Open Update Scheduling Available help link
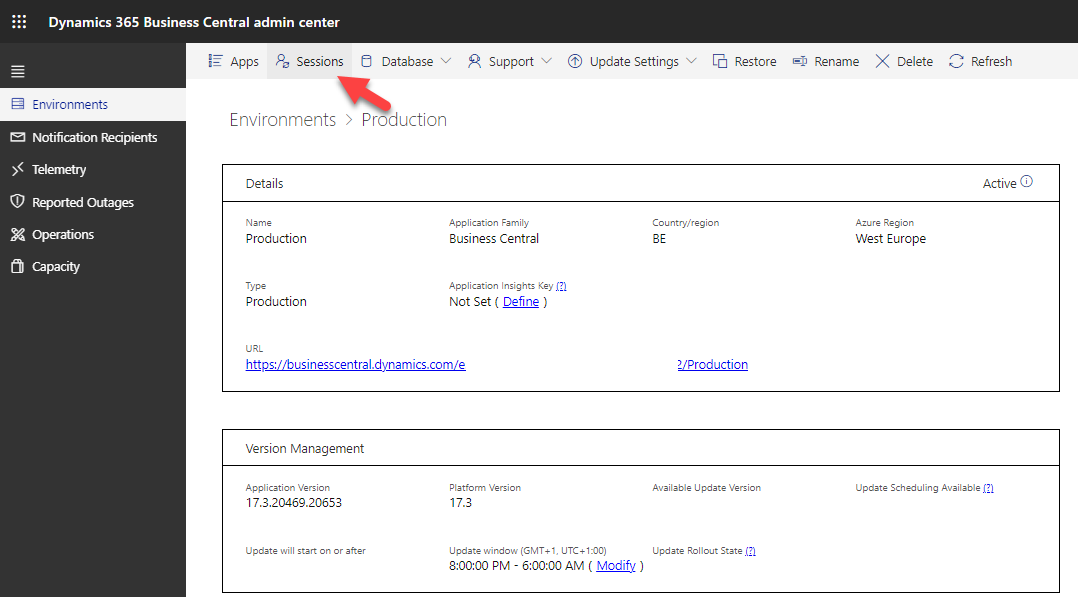The width and height of the screenshot is (1078, 597). point(988,488)
